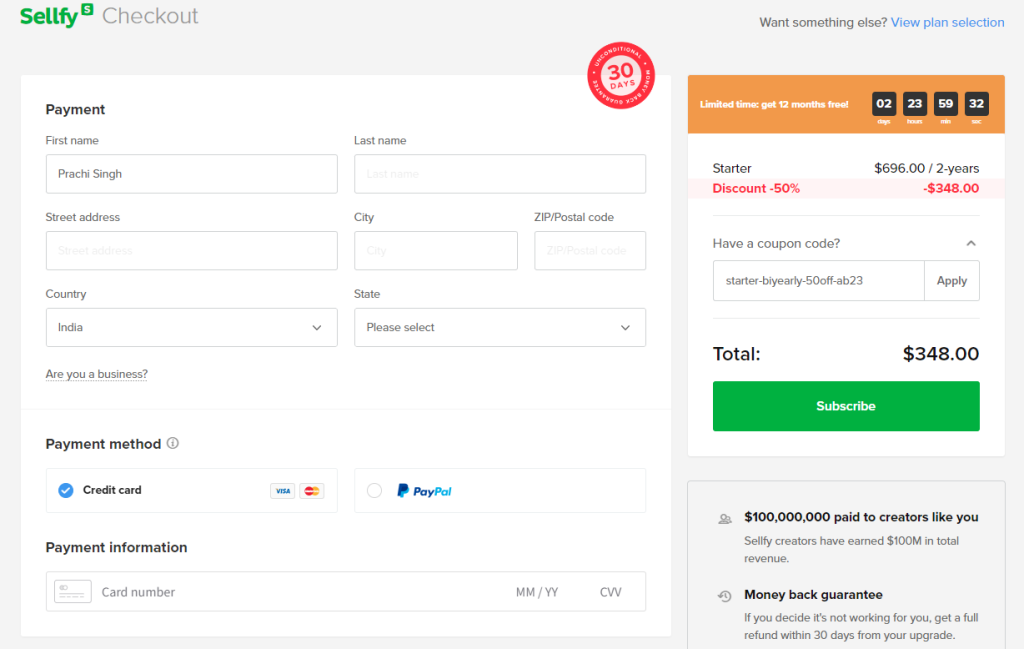The image size is (1024, 649).
Task: Click the countdown seconds box
Action: click(x=976, y=104)
